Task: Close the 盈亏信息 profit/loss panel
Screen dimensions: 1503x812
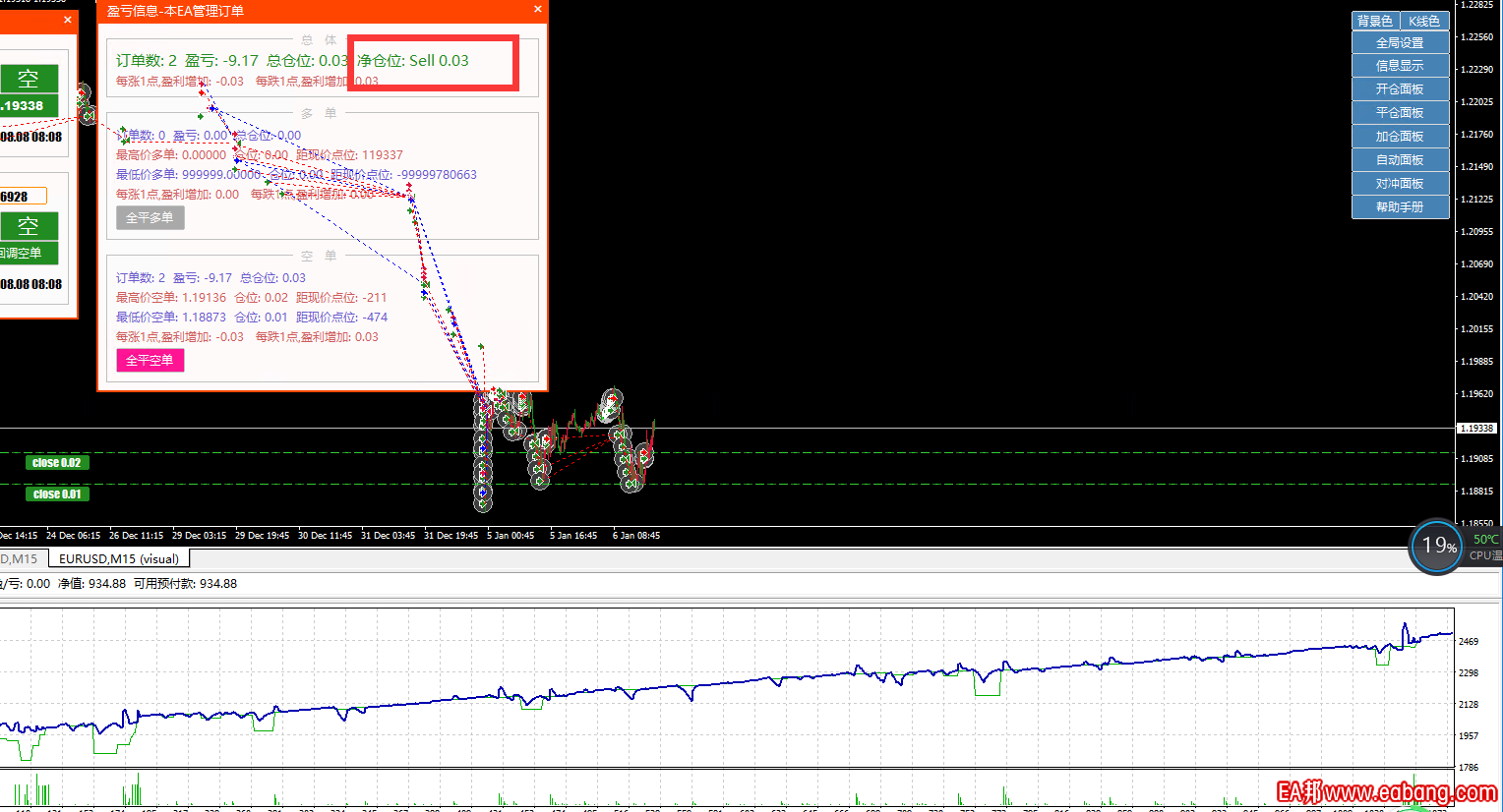Action: point(537,10)
